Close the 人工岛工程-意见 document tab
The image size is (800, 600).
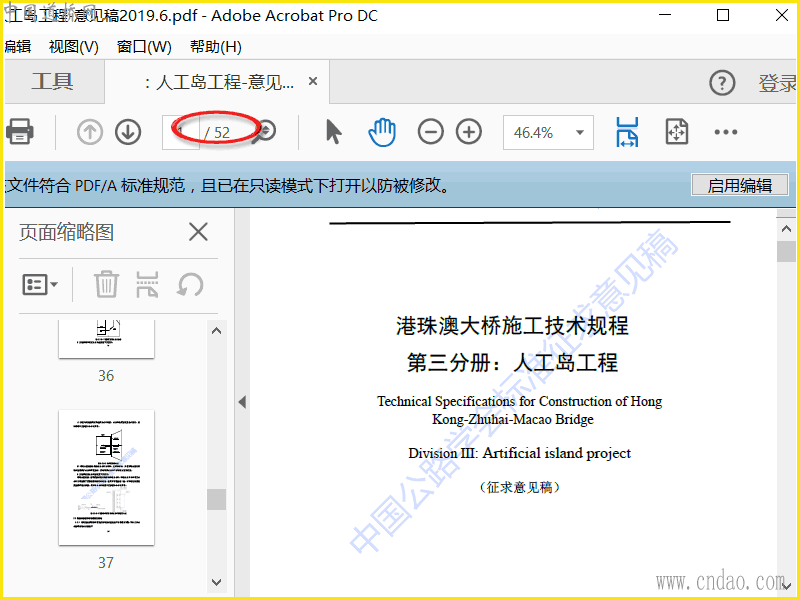pyautogui.click(x=313, y=81)
